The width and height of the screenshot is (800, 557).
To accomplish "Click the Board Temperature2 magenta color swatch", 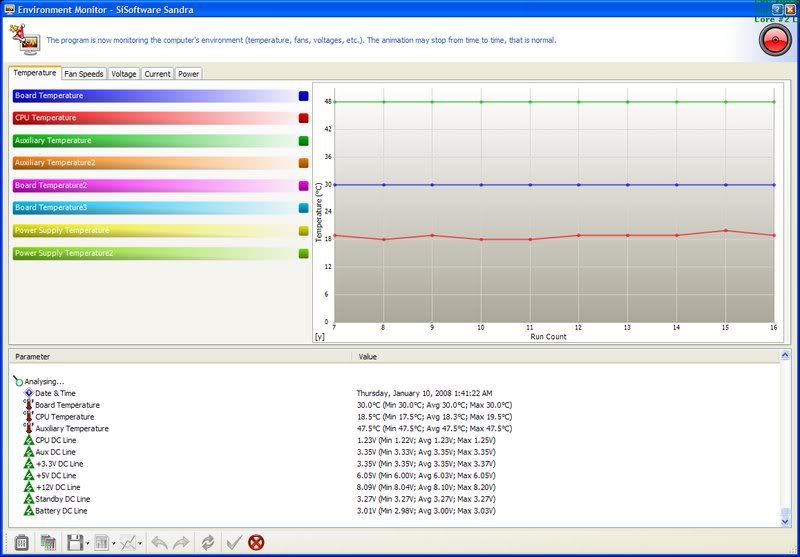I will coord(304,186).
